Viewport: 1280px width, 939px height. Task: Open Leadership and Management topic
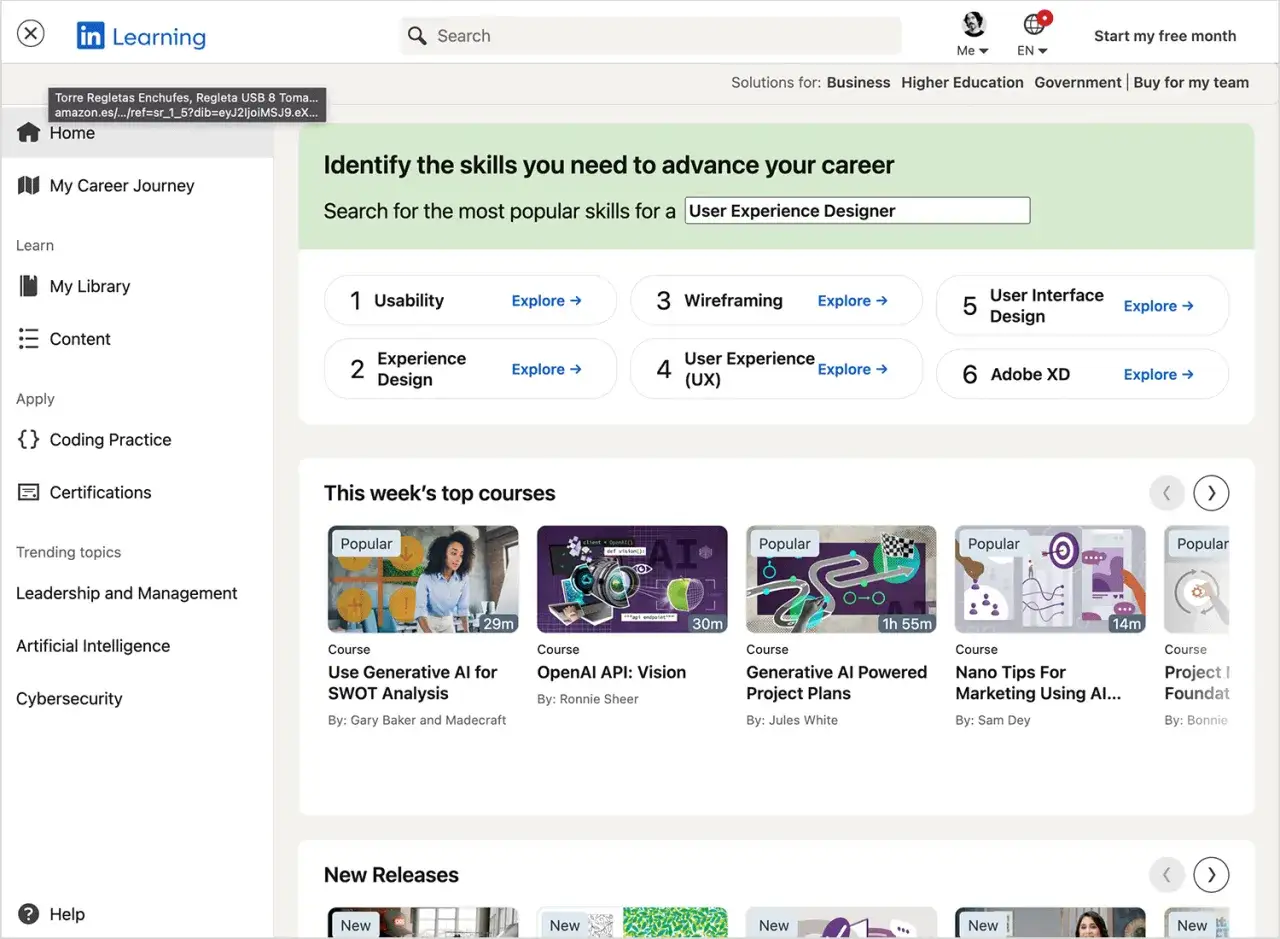point(127,593)
